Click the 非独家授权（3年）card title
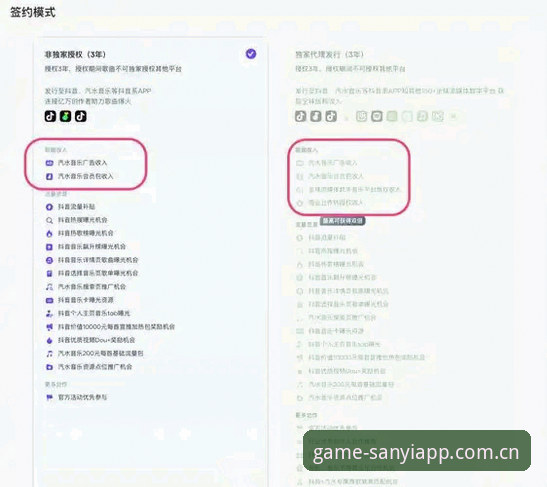Viewport: 547px width, 487px height. click(75, 54)
